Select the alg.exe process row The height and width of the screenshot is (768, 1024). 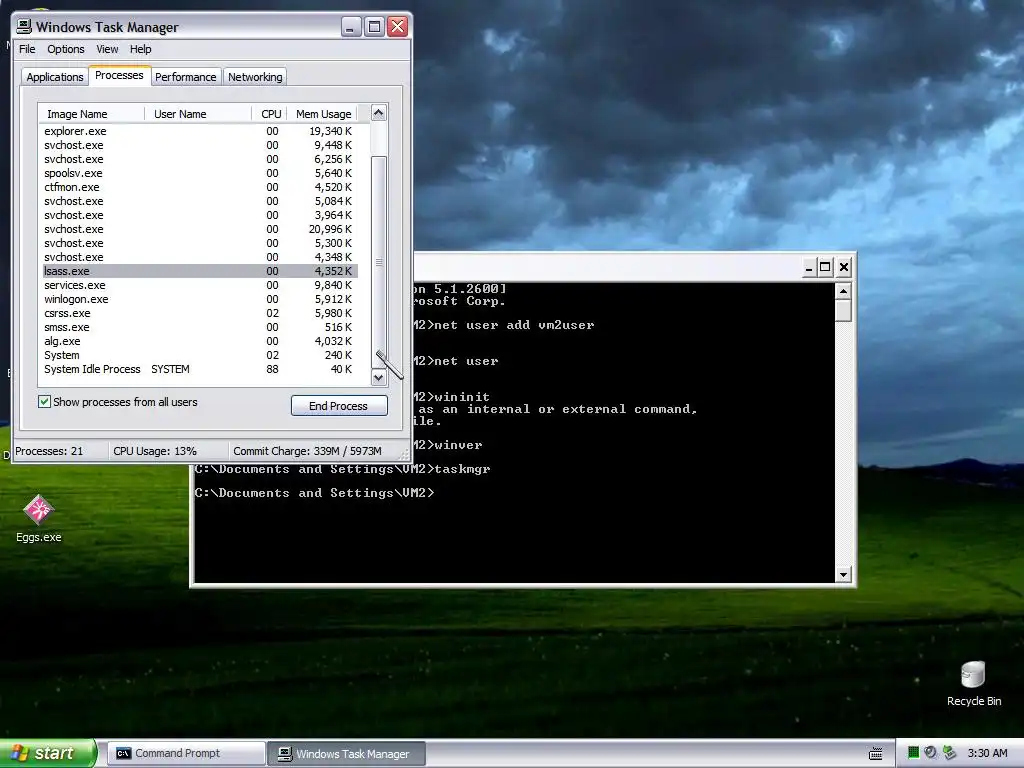(200, 341)
